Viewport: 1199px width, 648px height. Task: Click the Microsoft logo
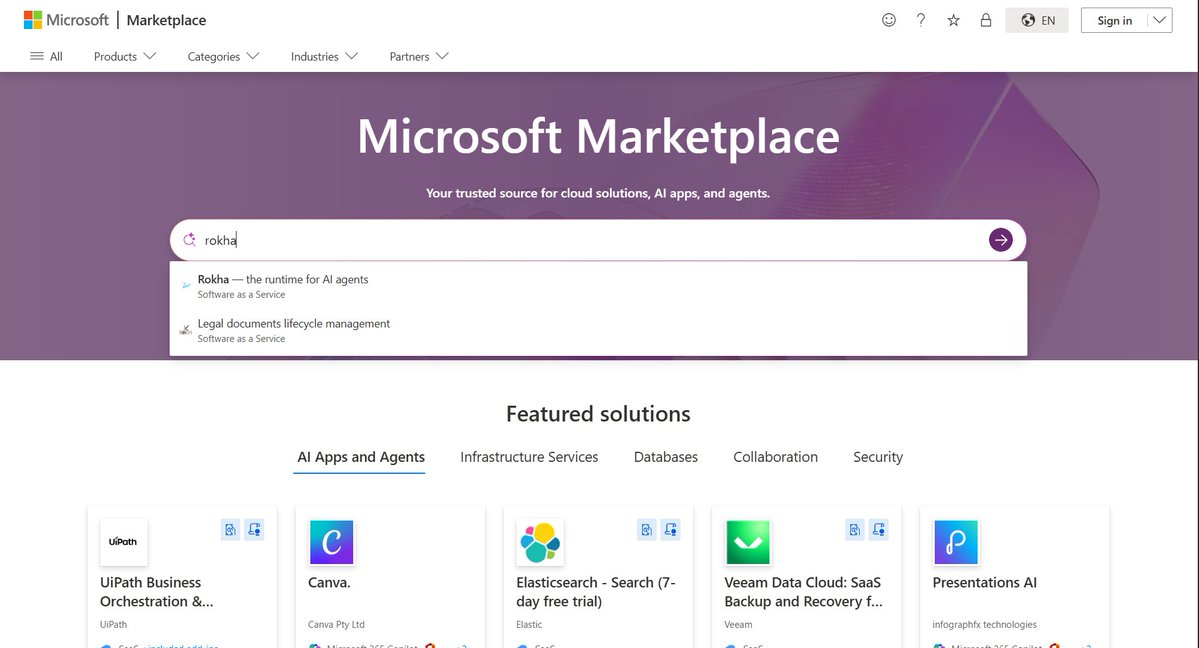point(67,20)
